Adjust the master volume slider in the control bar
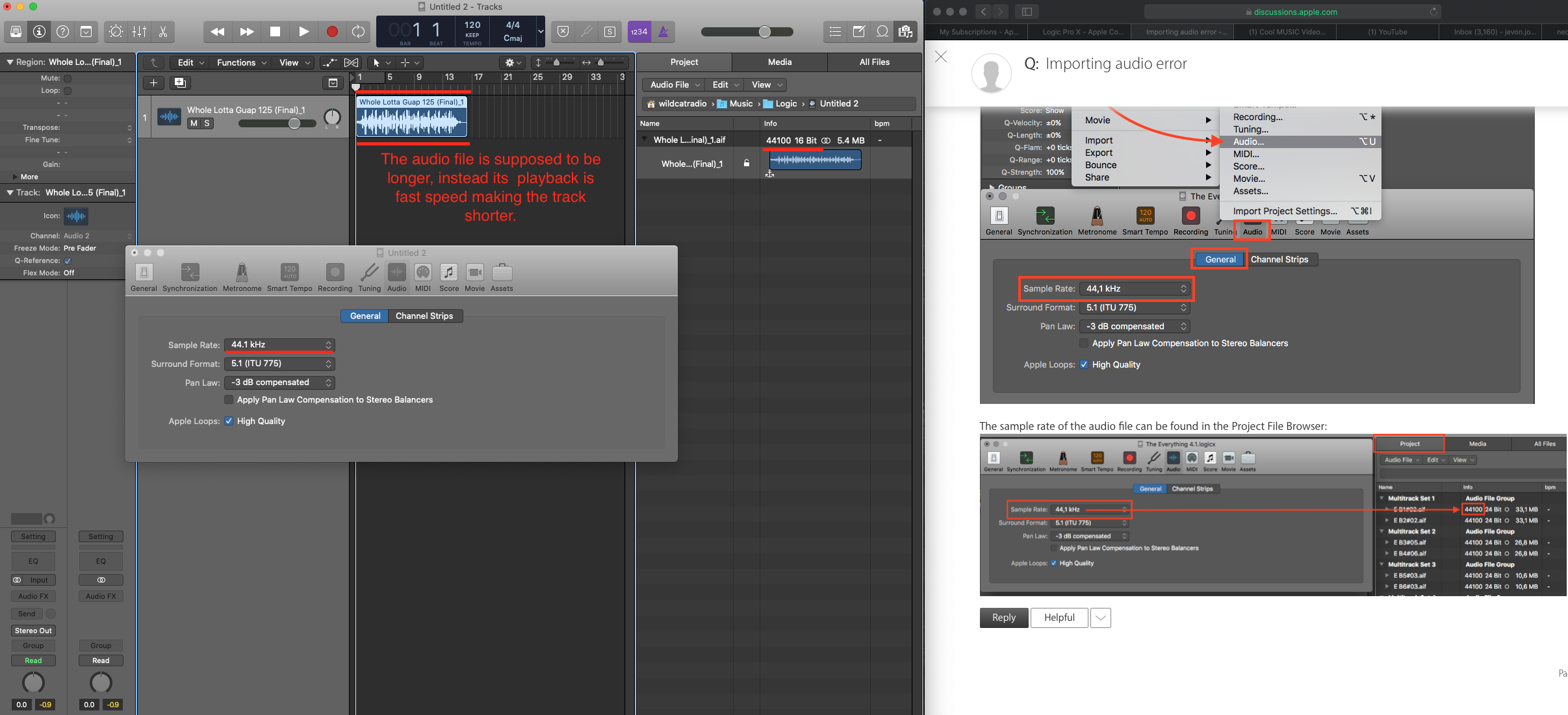The width and height of the screenshot is (1568, 715). [x=765, y=32]
